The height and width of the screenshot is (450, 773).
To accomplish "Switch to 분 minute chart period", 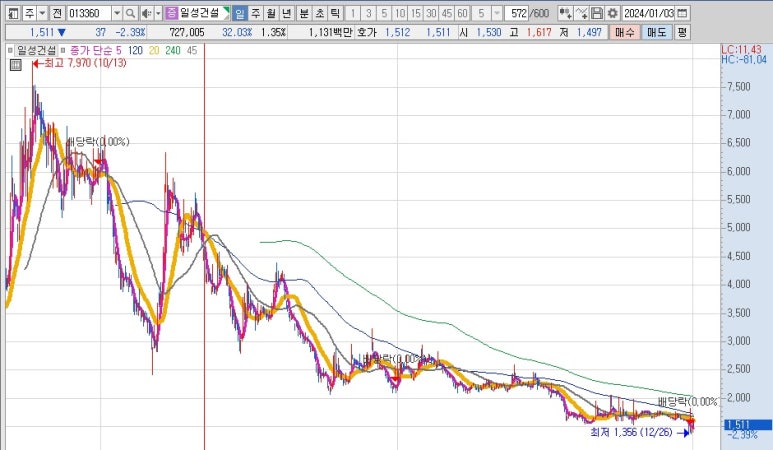I will point(304,13).
